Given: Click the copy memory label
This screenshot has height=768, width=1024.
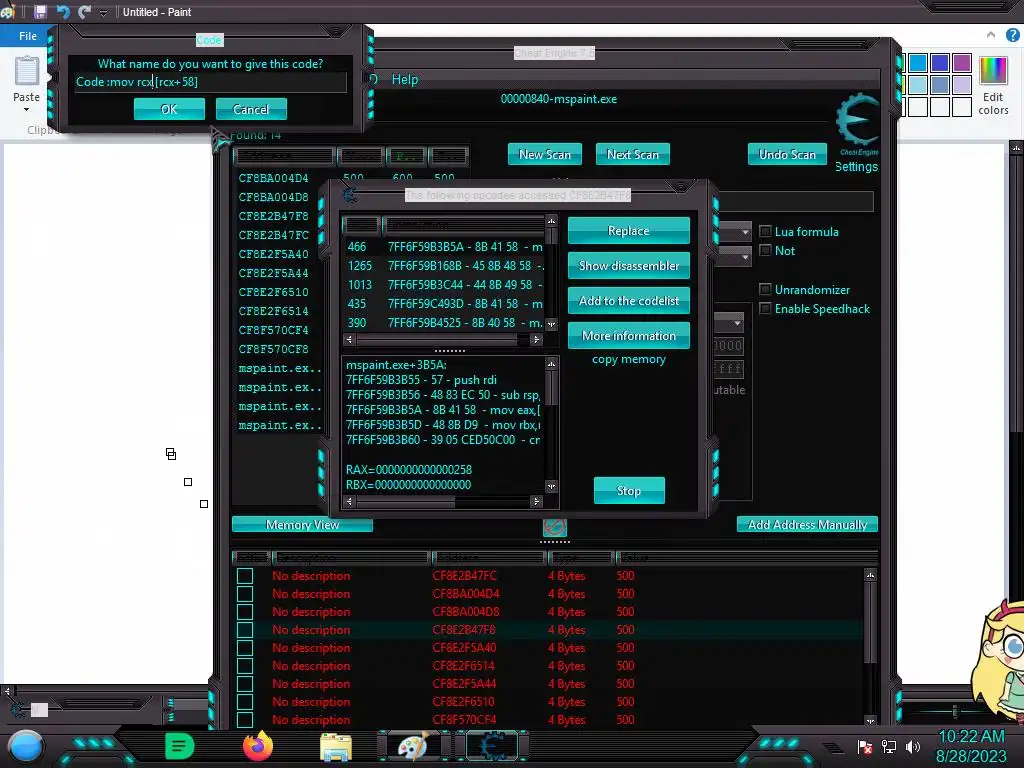Looking at the screenshot, I should tap(629, 359).
